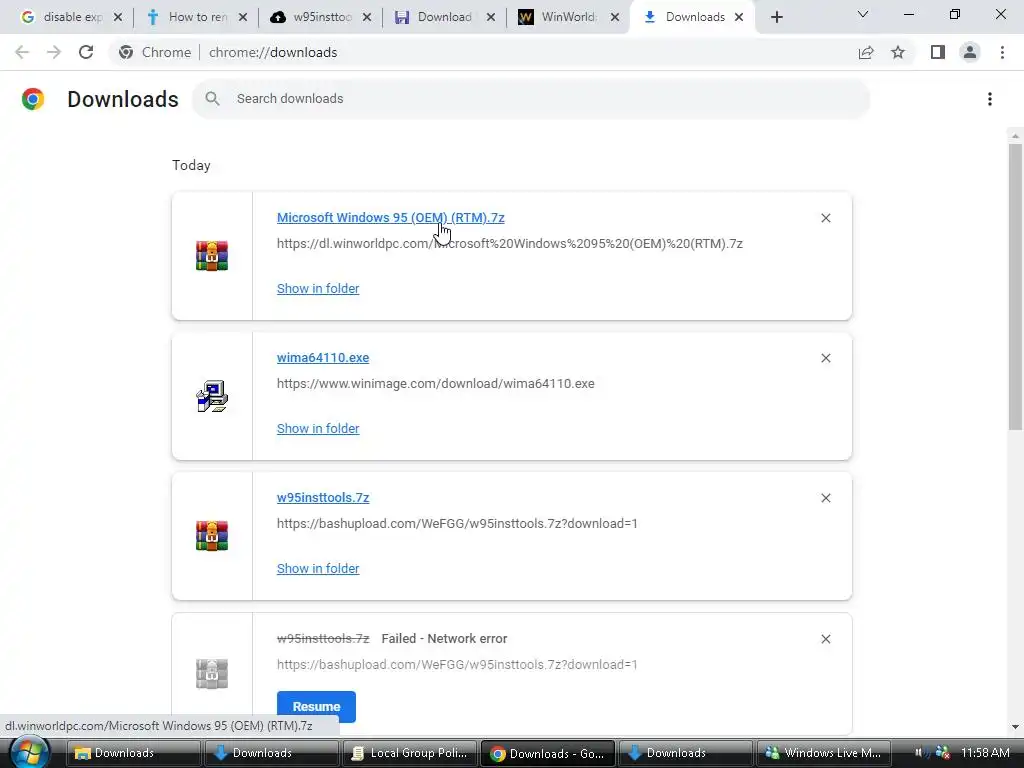This screenshot has width=1024, height=768.
Task: Show w95insttools.7z in folder
Action: 318,568
